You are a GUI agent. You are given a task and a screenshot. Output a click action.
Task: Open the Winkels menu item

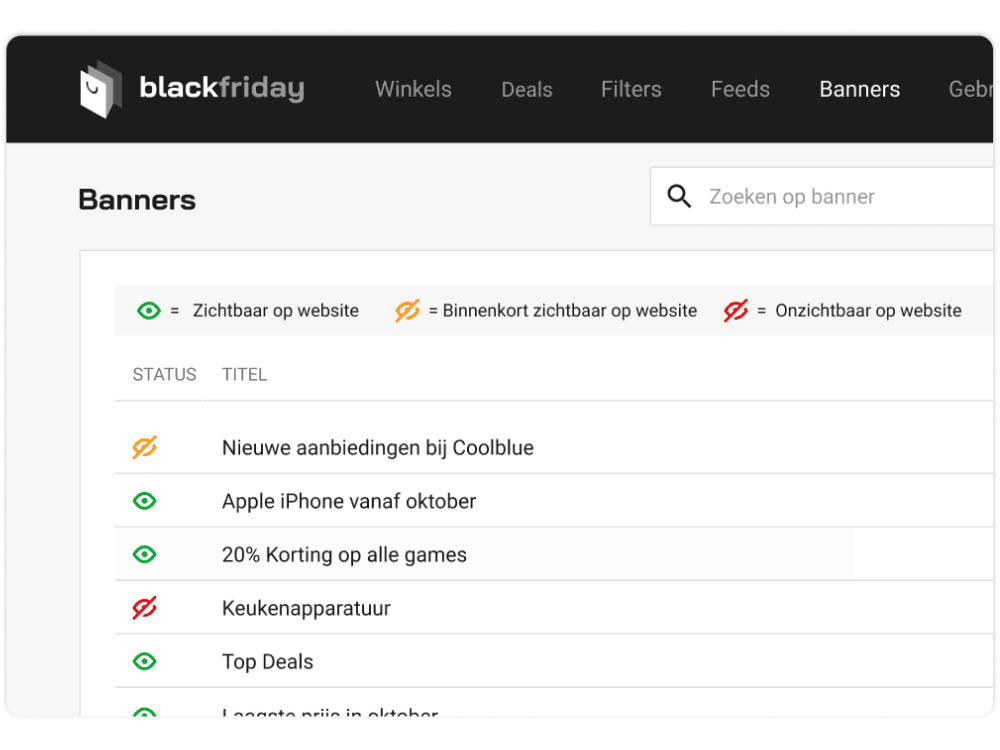(x=413, y=89)
